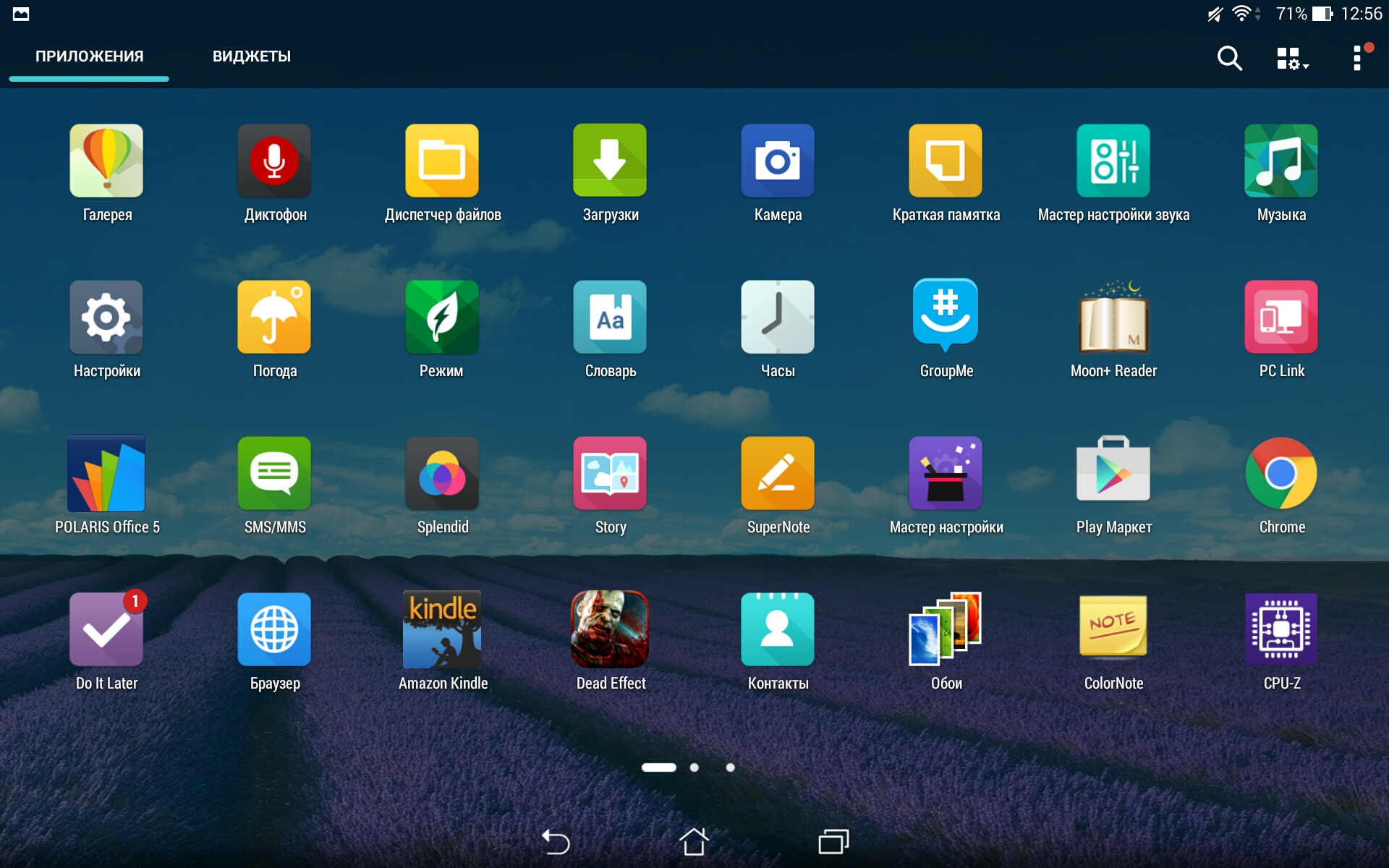
Task: Switch to the ПРИЛОЖЕНИЯ tab
Action: (x=89, y=56)
